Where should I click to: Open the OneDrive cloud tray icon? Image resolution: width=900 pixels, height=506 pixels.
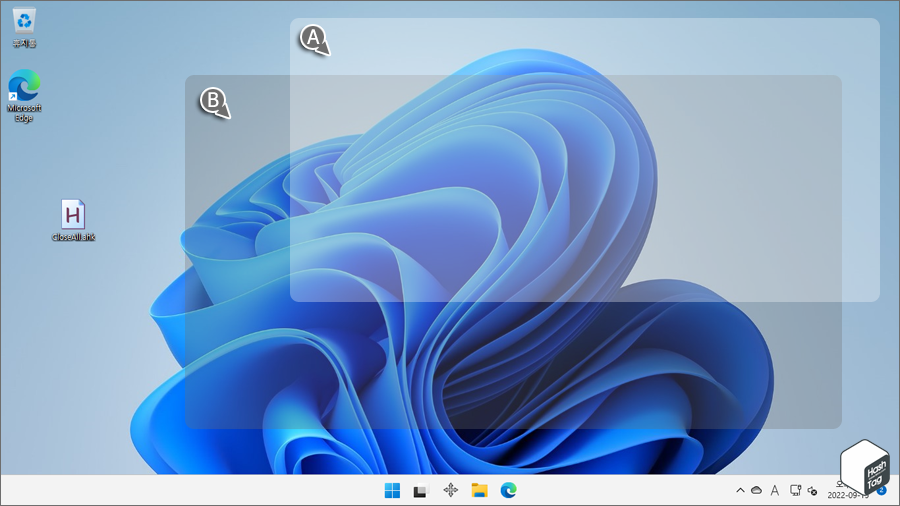(757, 491)
